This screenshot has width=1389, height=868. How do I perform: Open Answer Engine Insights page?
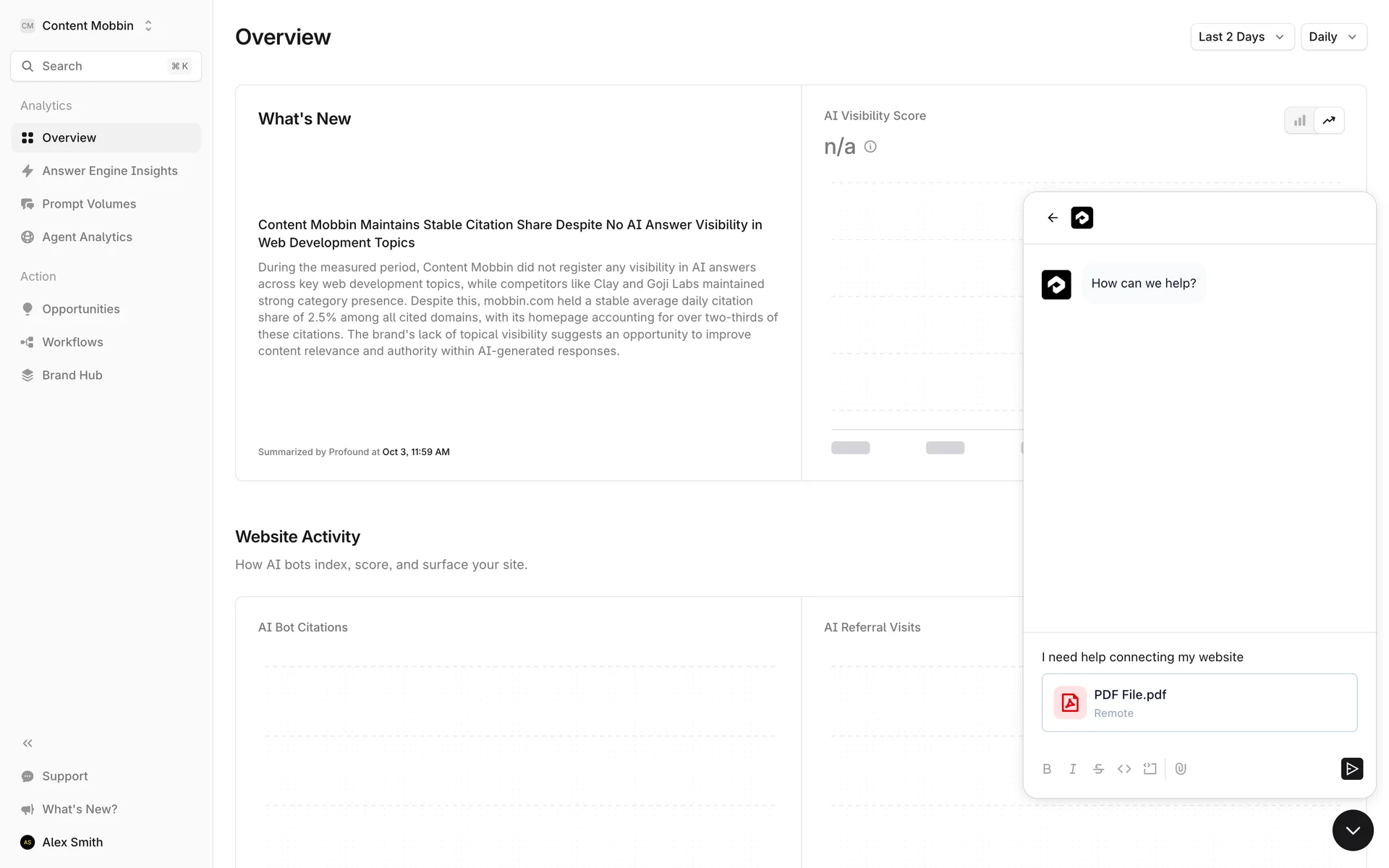click(109, 171)
